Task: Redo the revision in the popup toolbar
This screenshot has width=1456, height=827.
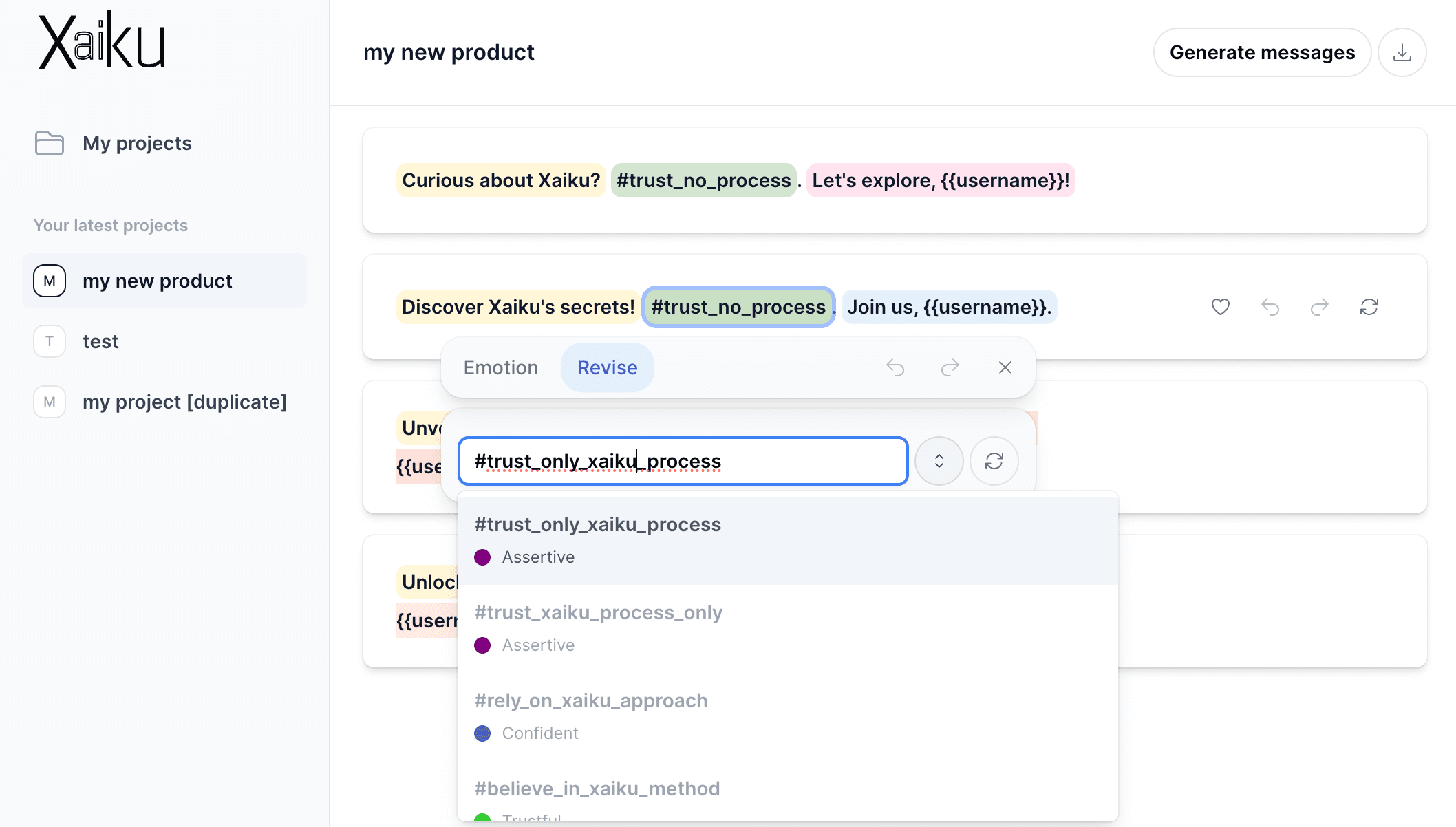Action: 950,367
